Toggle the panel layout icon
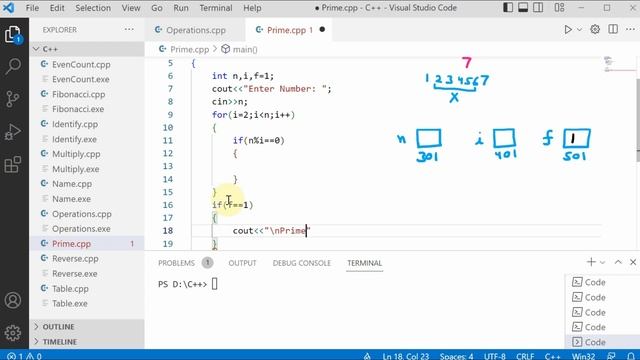 coord(523,7)
